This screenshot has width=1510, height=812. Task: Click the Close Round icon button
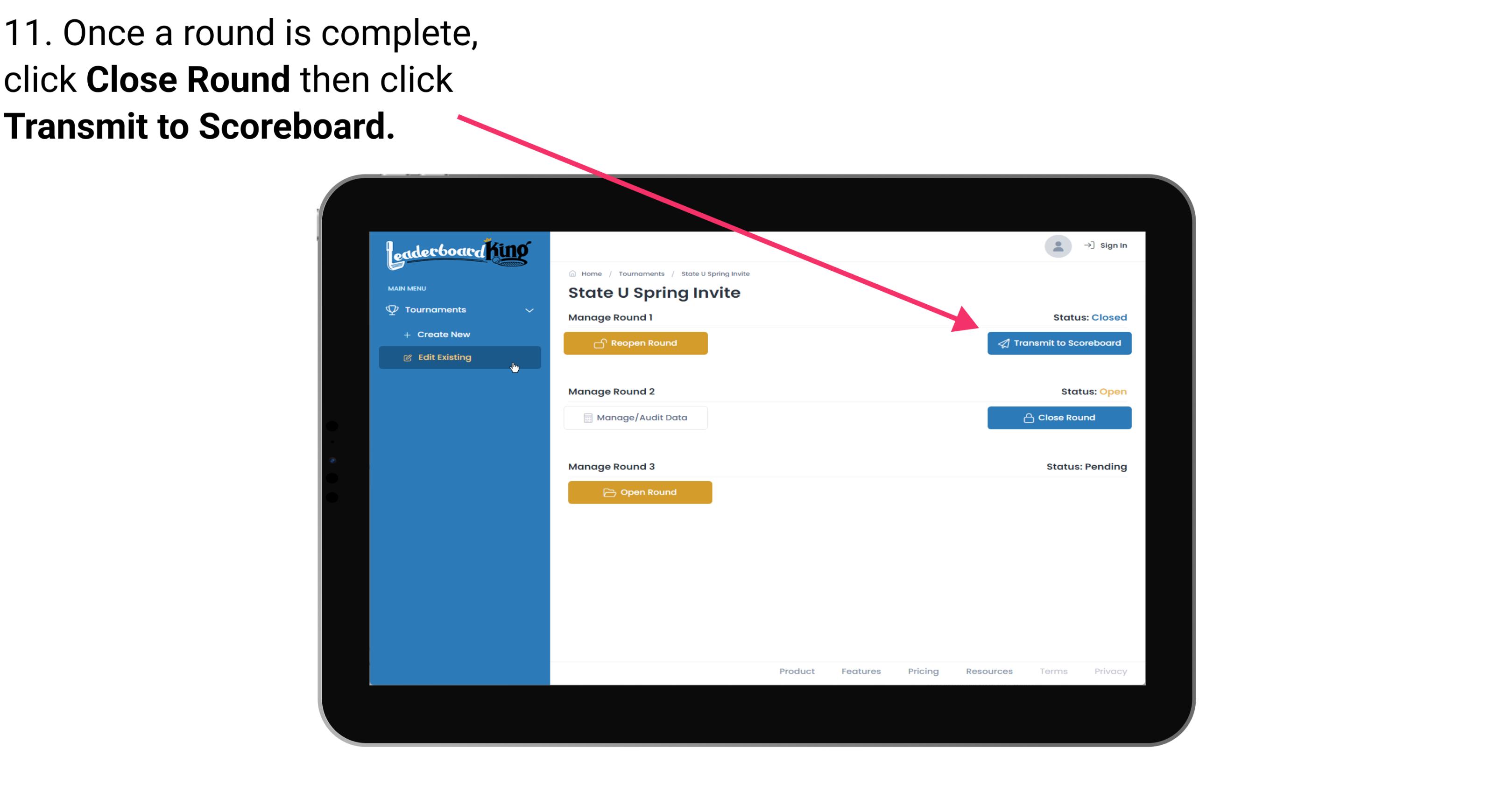[1059, 417]
